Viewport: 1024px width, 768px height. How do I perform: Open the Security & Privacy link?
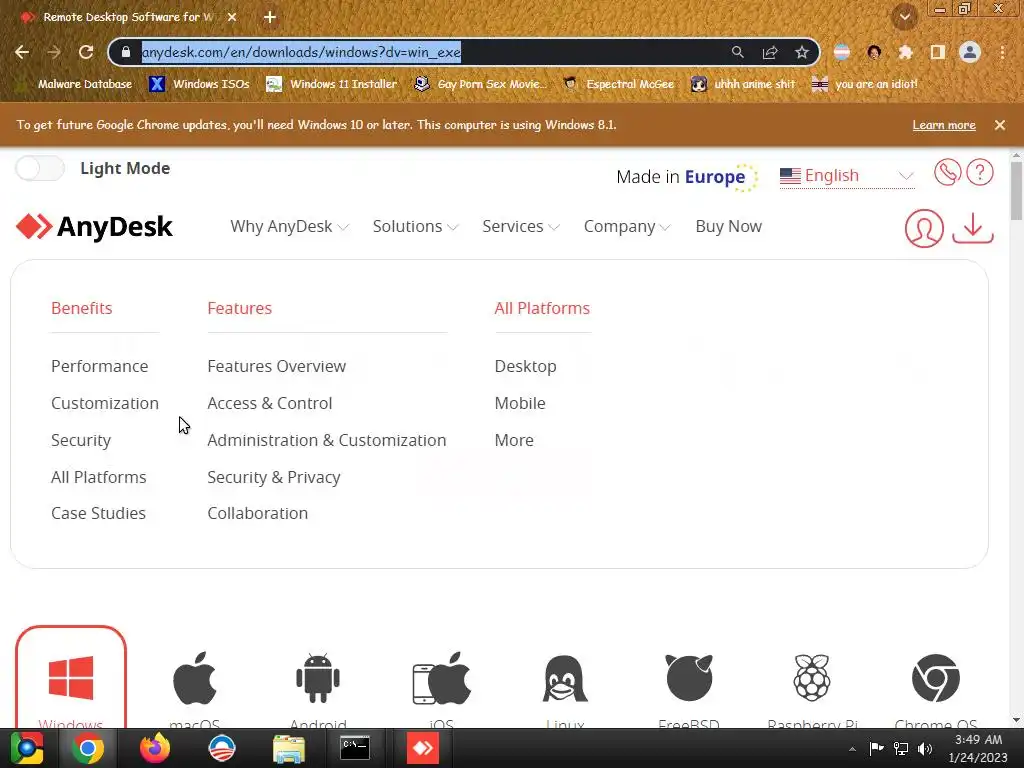[274, 477]
